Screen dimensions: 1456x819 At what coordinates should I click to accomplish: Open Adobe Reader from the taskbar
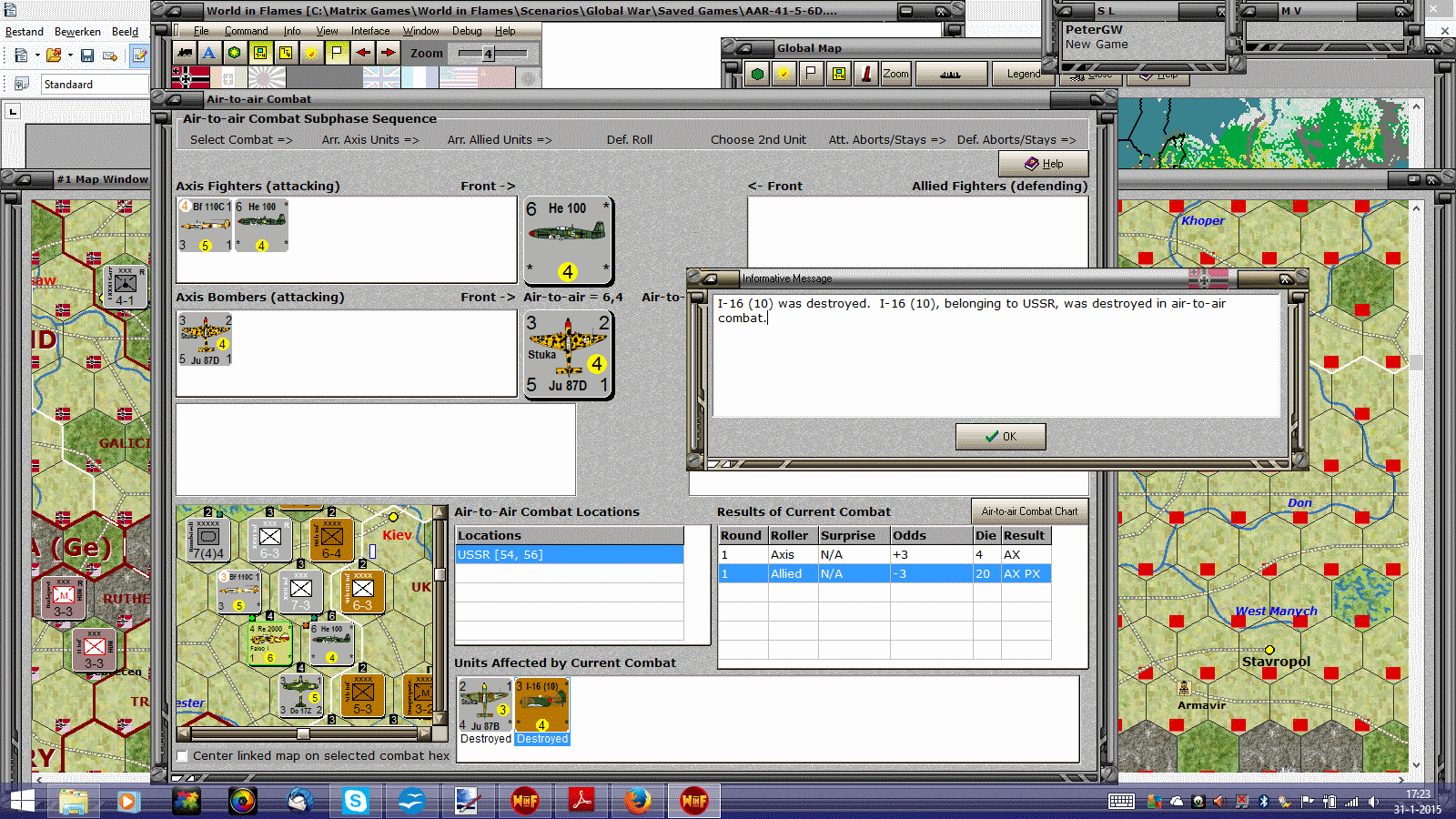pos(581,801)
